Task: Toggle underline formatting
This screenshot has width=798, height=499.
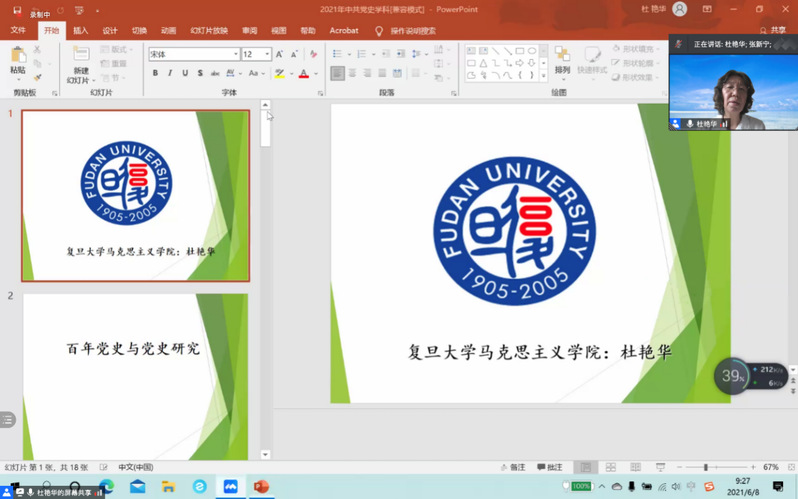Action: 185,74
